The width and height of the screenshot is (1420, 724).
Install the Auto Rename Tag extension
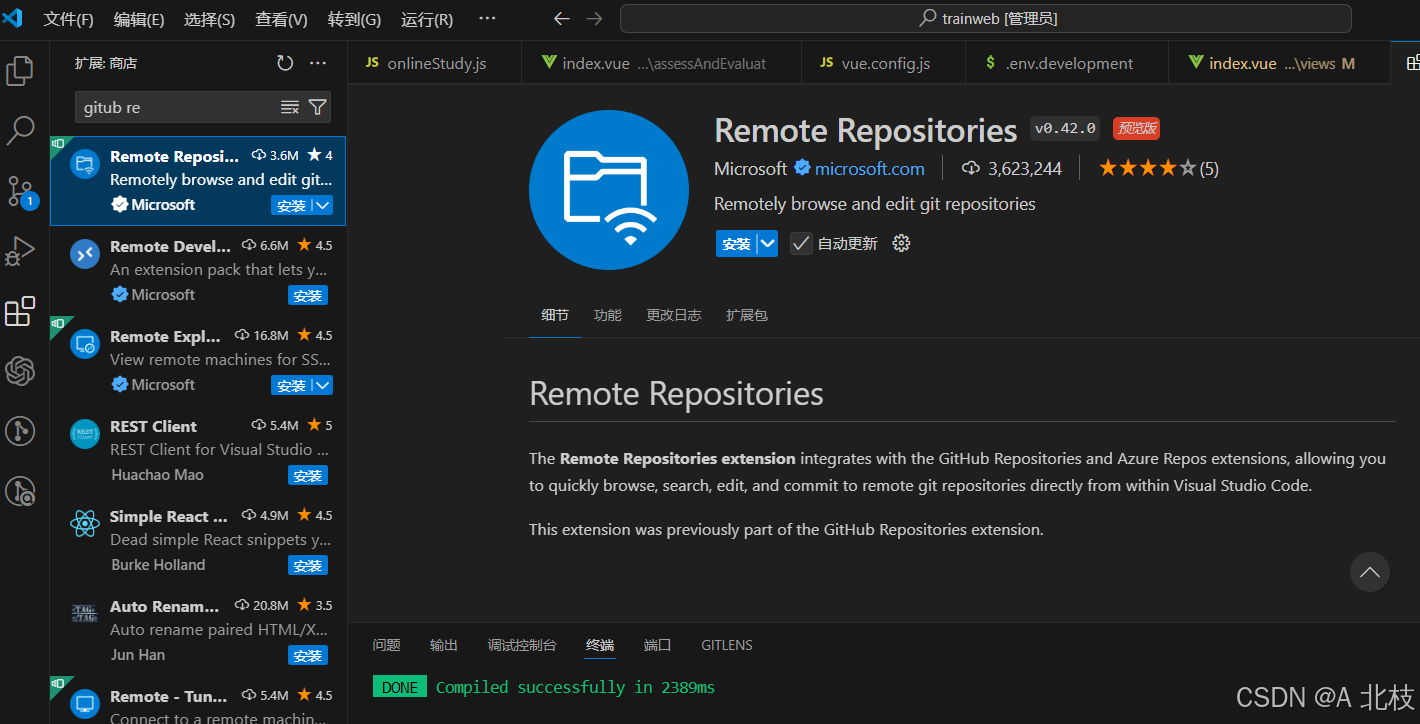click(308, 655)
